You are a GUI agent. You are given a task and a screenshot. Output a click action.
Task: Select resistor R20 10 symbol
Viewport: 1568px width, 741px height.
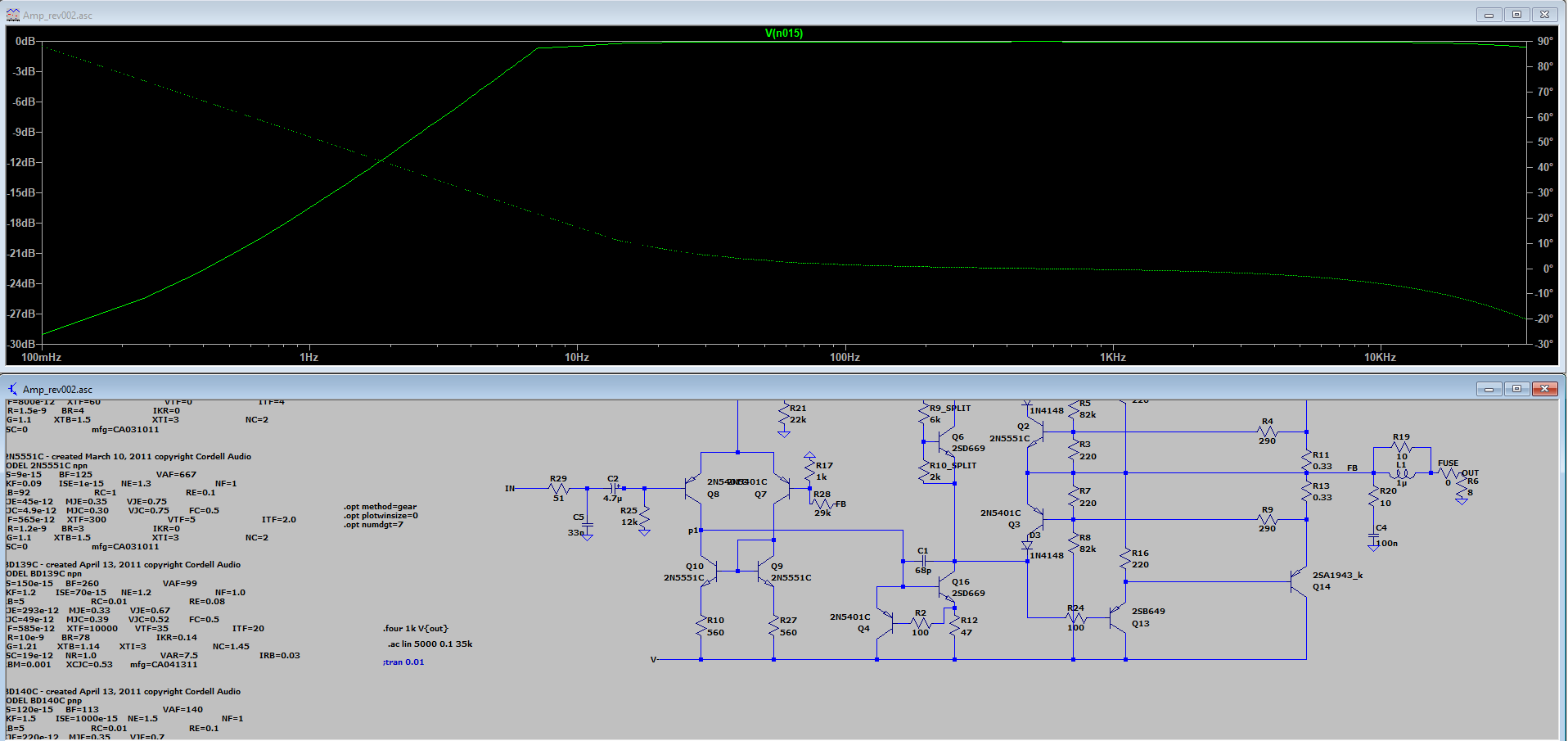point(1374,496)
